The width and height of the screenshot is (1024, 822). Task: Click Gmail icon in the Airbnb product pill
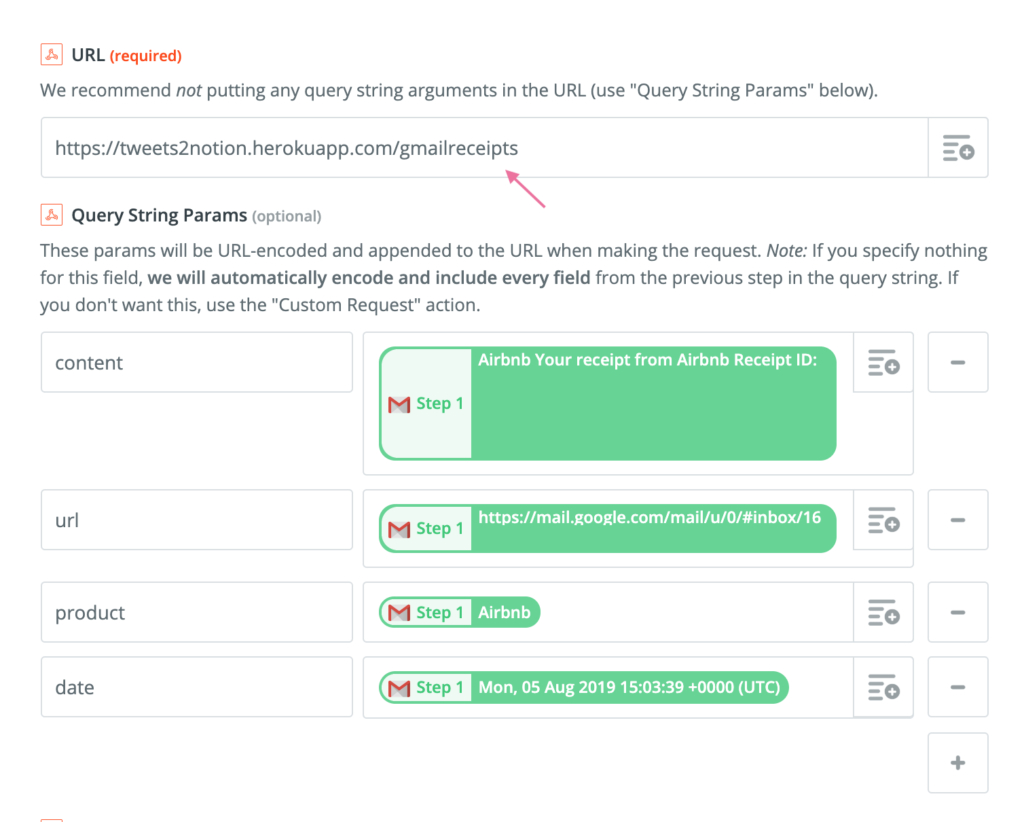click(399, 612)
